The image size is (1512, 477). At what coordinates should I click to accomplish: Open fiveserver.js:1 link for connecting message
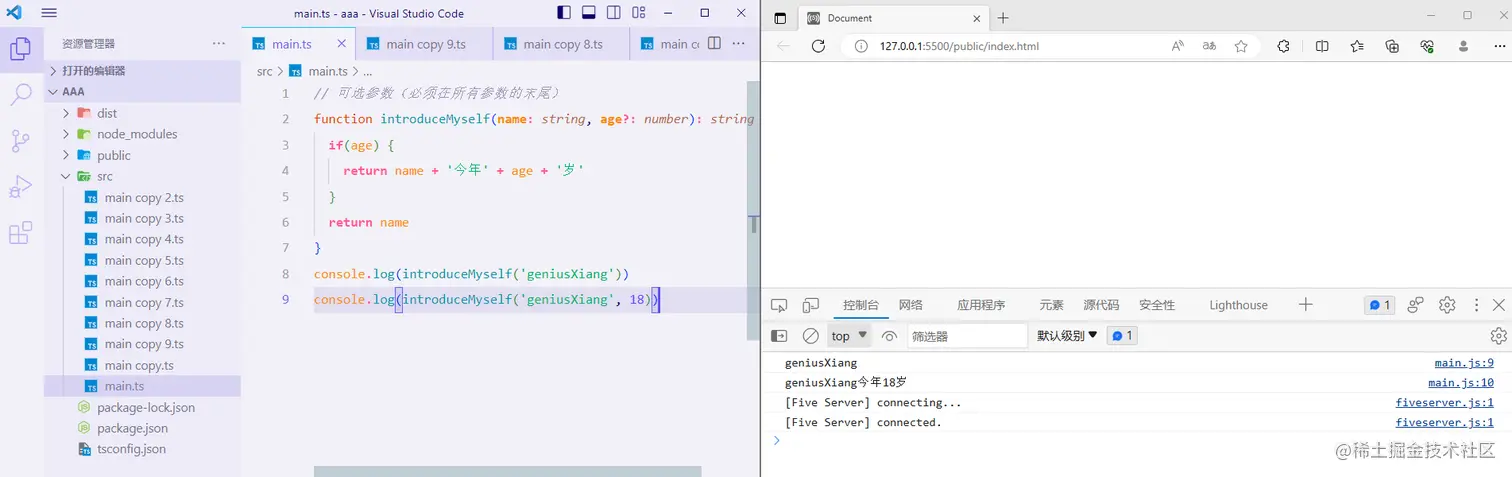pos(1445,402)
